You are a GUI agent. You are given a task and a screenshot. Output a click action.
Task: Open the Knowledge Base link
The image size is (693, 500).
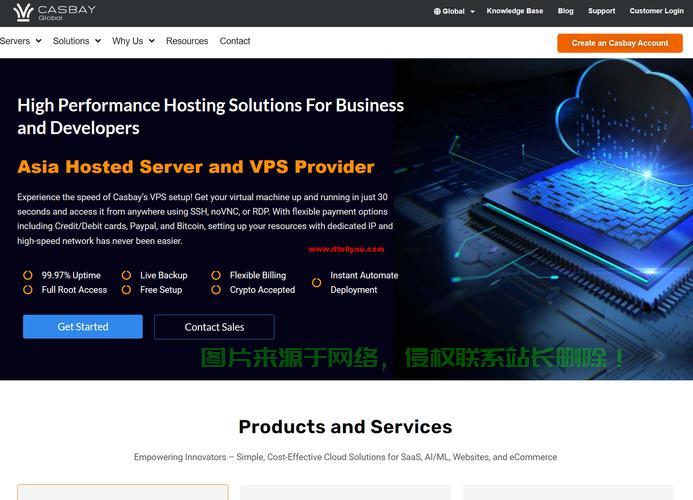pyautogui.click(x=515, y=11)
